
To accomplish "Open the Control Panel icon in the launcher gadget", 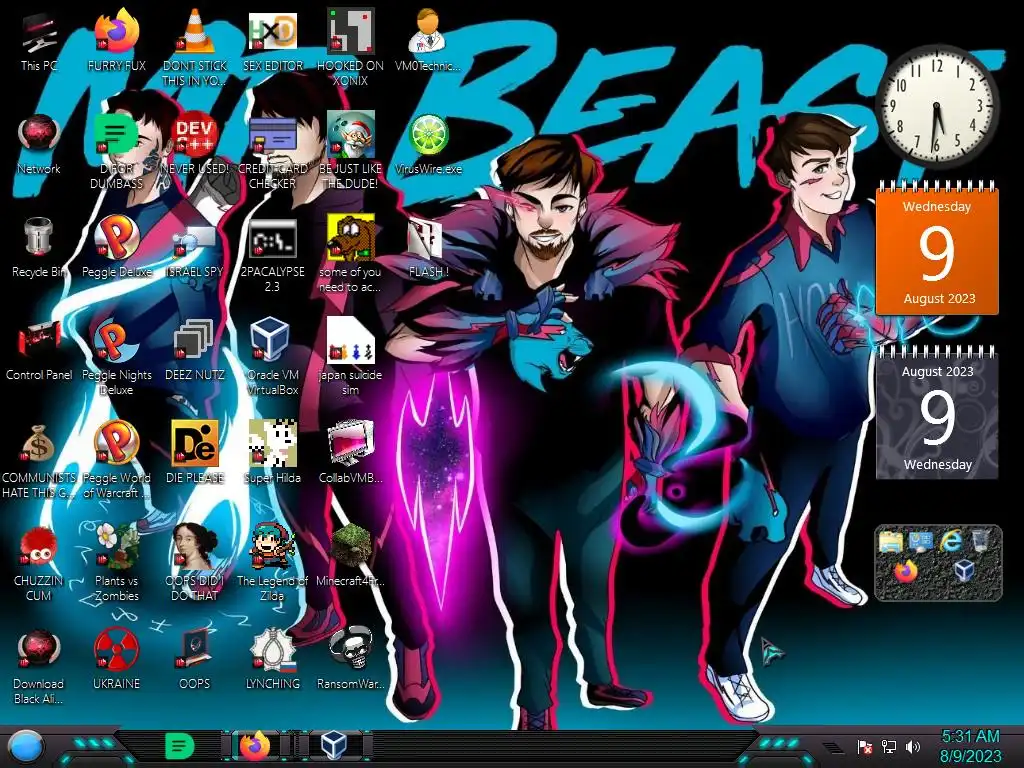I will pos(921,541).
